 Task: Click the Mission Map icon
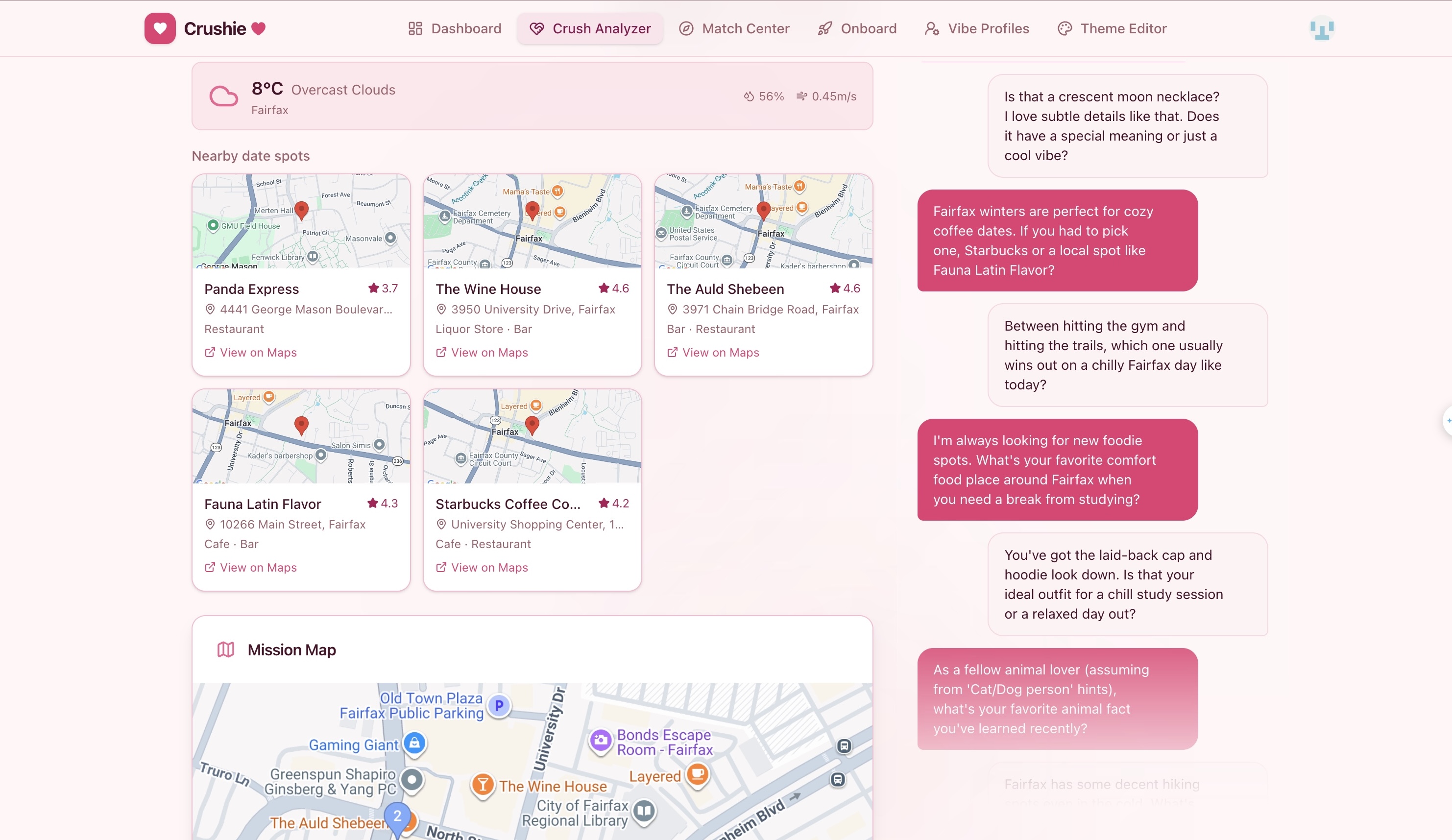coord(225,649)
